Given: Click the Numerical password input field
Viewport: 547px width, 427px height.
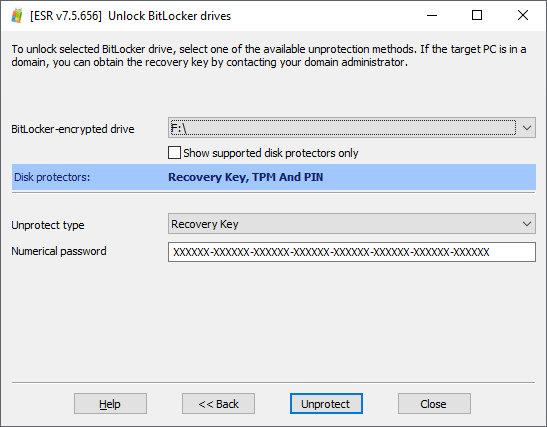Looking at the screenshot, I should tap(352, 252).
